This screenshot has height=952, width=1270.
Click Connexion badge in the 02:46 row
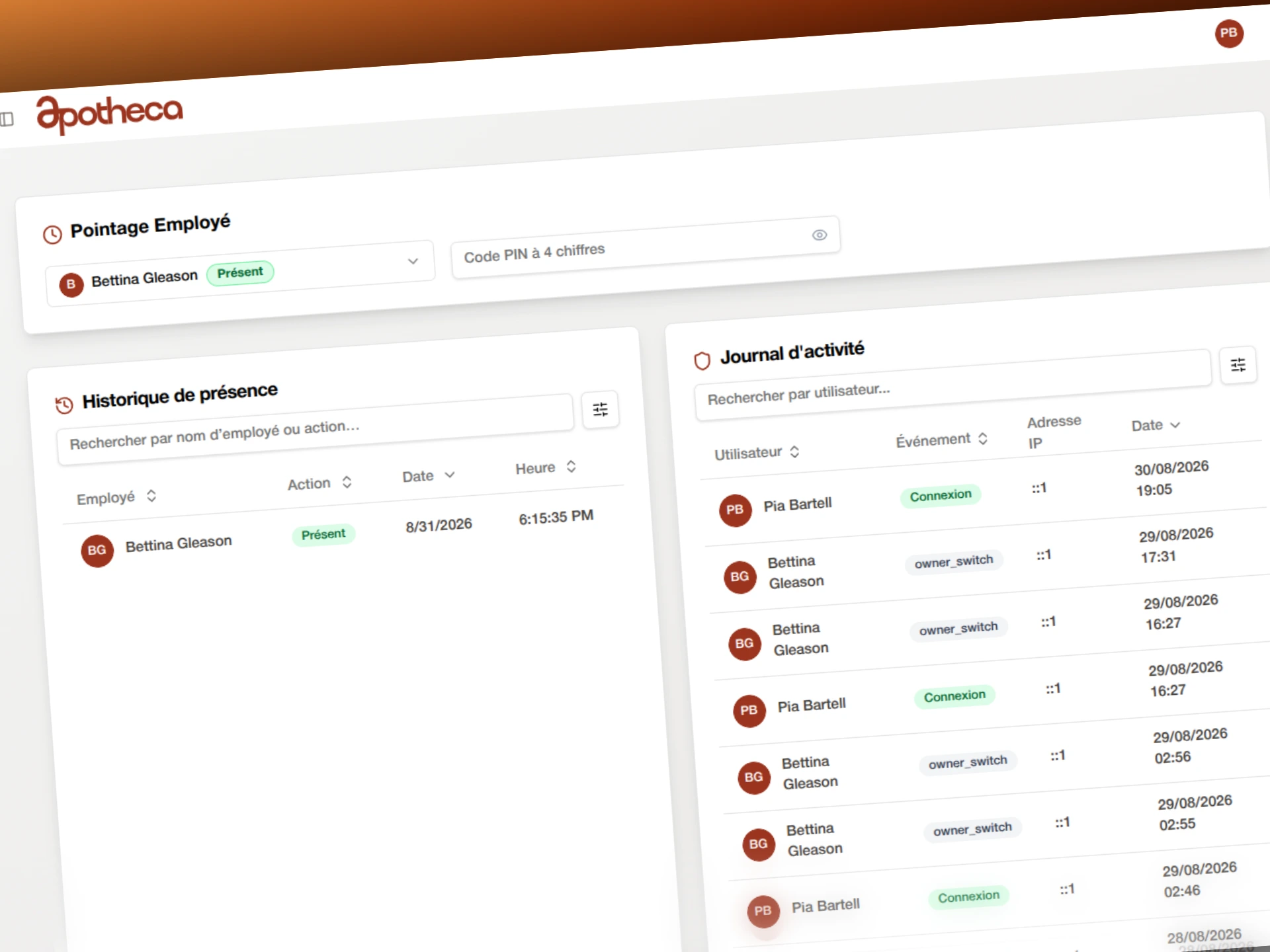(x=968, y=897)
